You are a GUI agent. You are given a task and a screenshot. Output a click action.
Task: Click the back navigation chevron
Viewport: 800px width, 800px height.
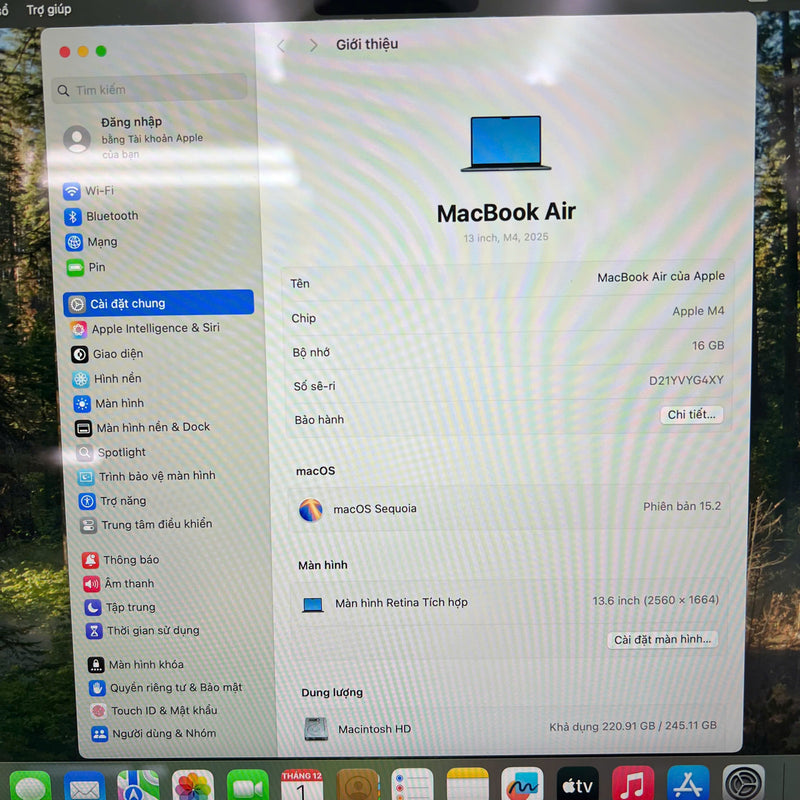282,44
